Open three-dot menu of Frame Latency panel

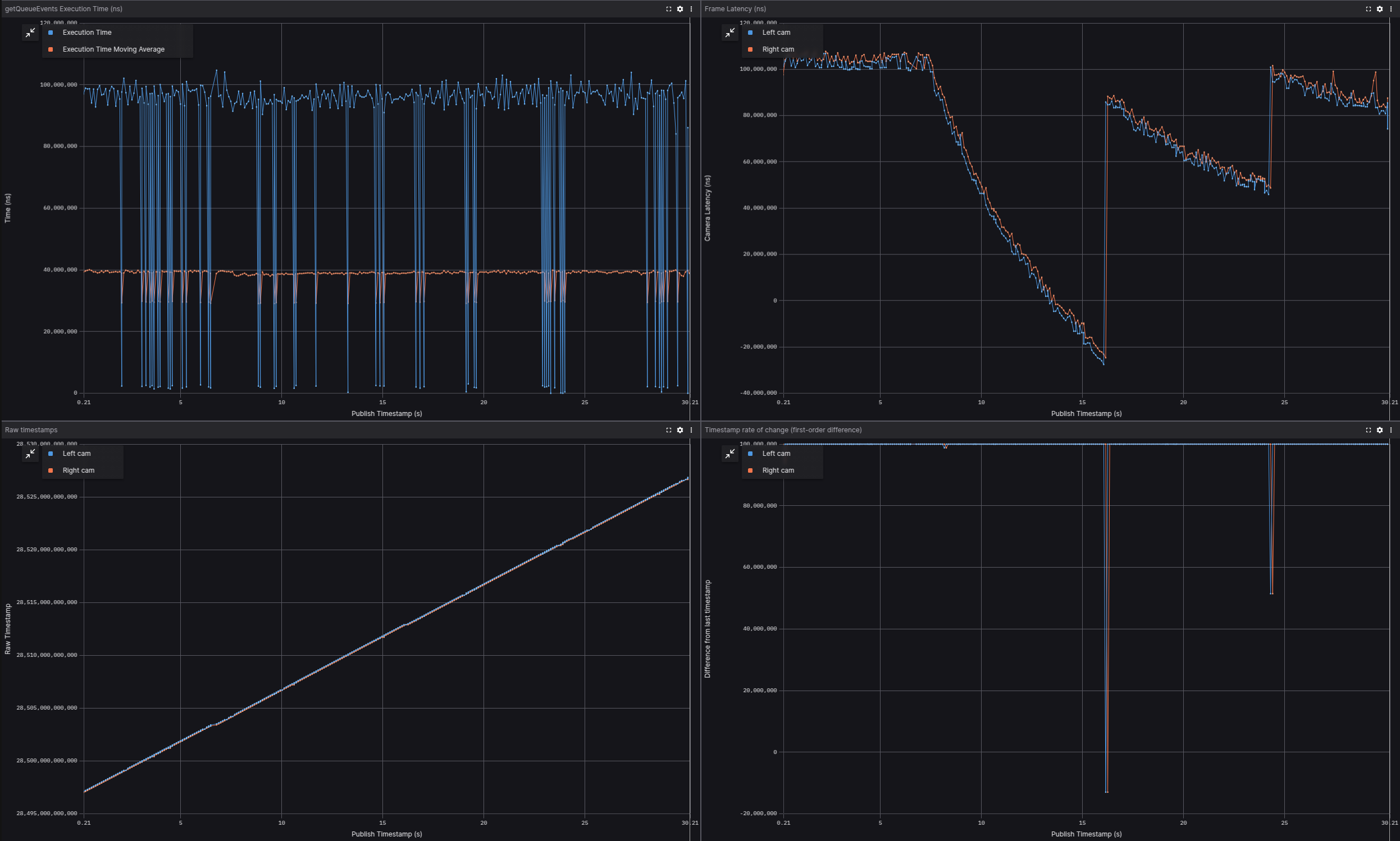(x=1390, y=9)
